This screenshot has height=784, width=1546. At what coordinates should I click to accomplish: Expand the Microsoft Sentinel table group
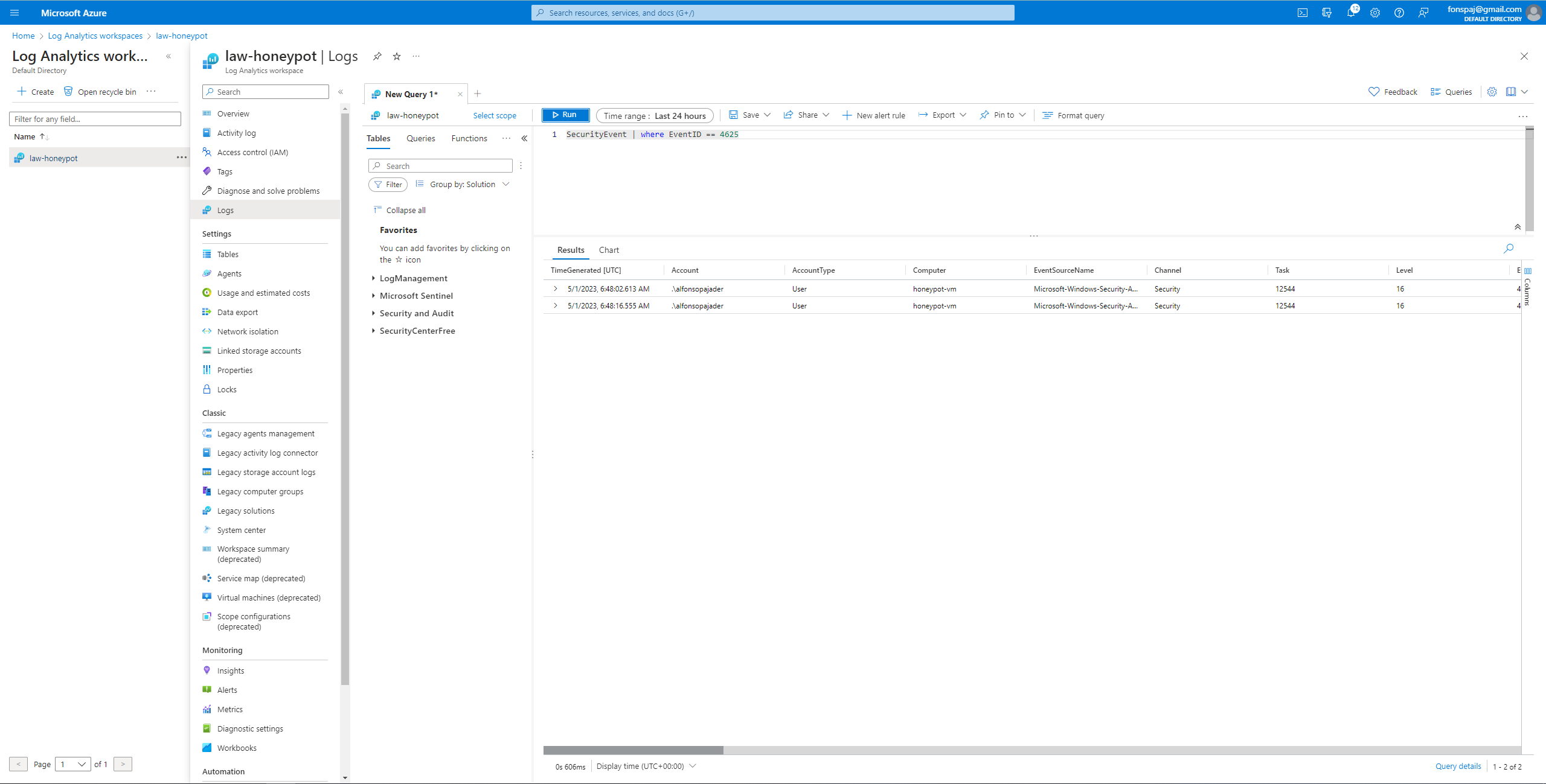point(373,296)
